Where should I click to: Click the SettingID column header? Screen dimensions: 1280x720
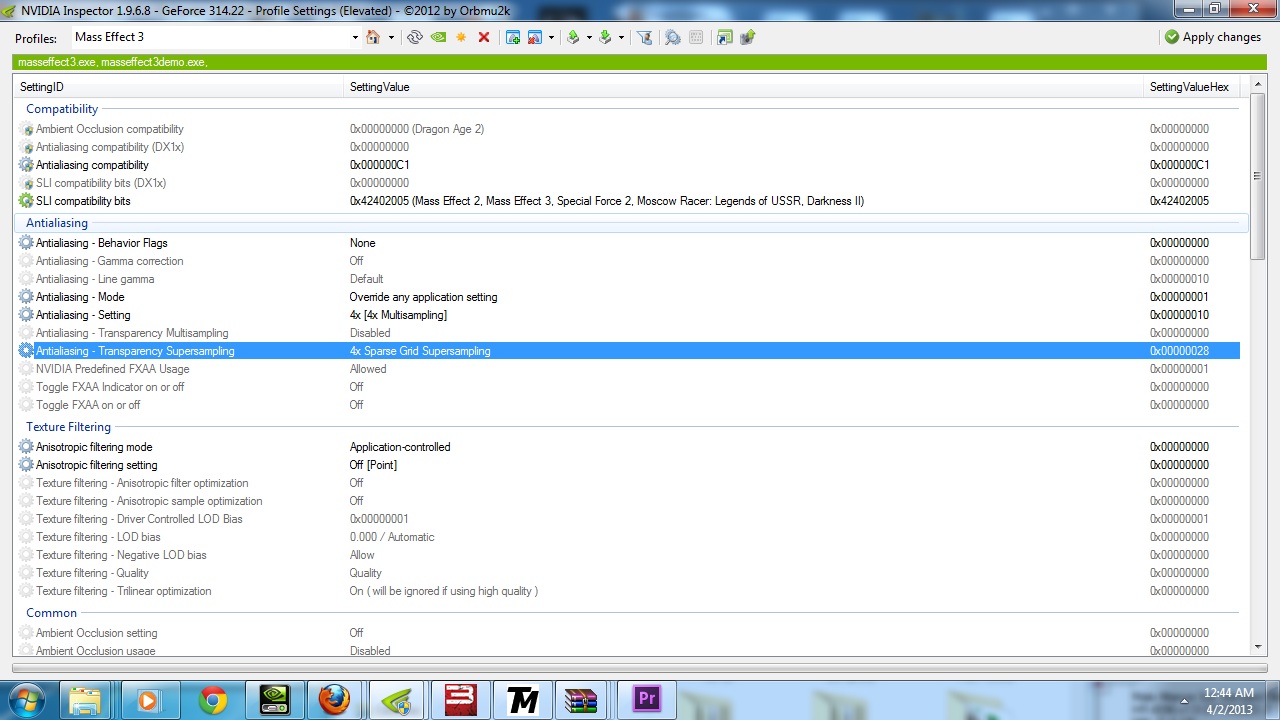179,87
